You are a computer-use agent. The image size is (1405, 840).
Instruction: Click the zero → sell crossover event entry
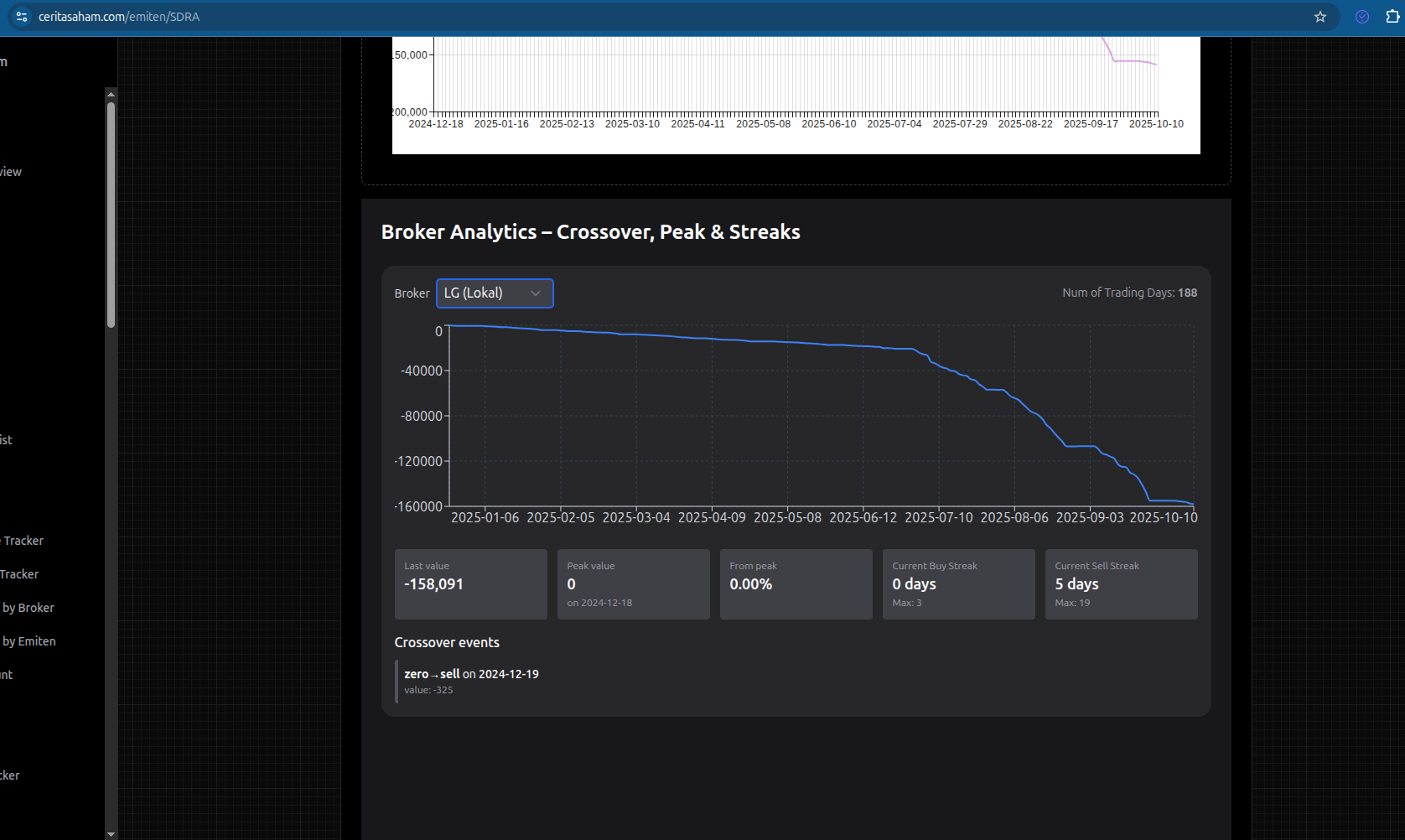pos(471,681)
